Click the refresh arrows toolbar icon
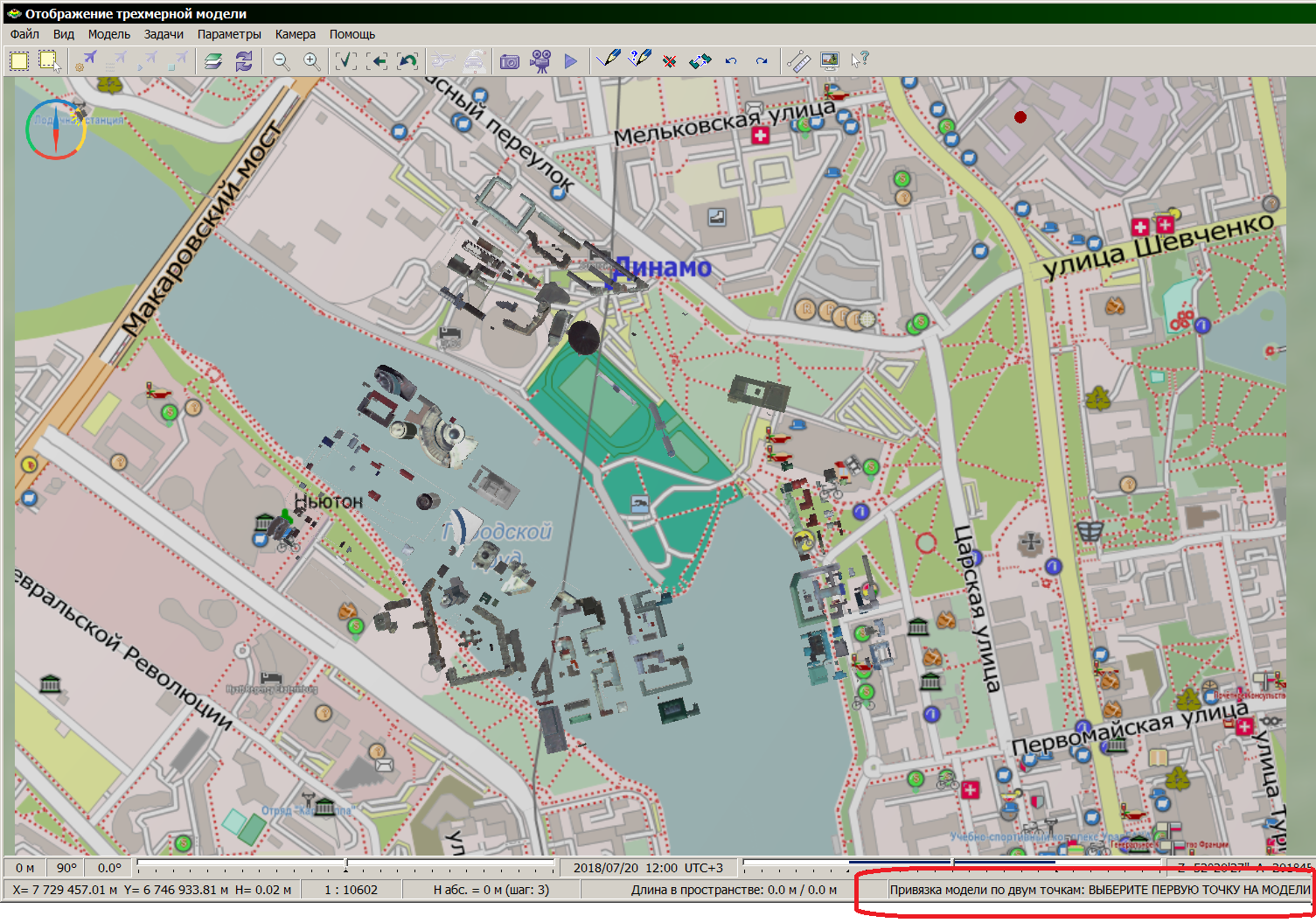Screen dimensions: 1316x923 (x=244, y=60)
